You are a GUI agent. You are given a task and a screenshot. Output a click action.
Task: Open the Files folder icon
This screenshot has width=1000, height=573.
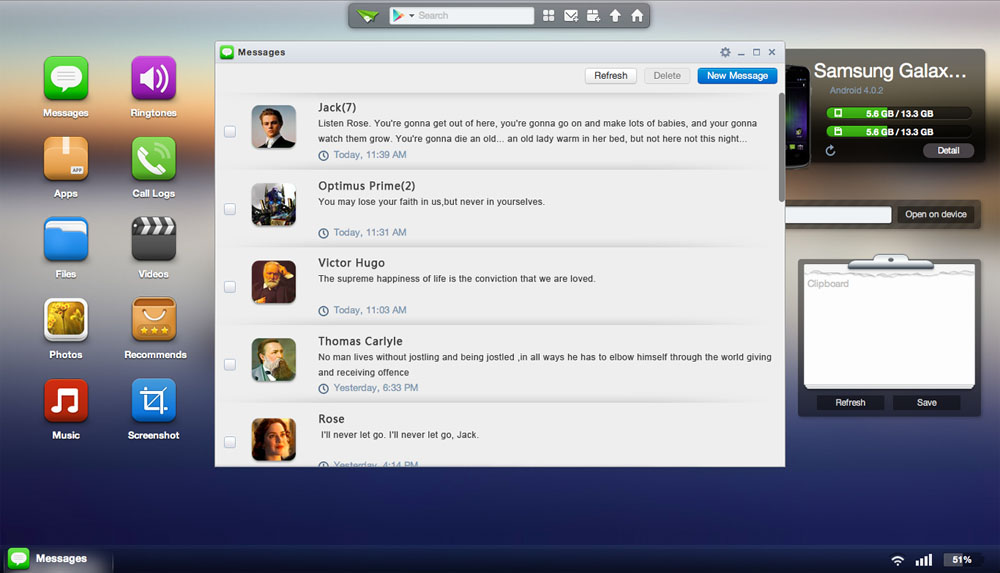66,239
